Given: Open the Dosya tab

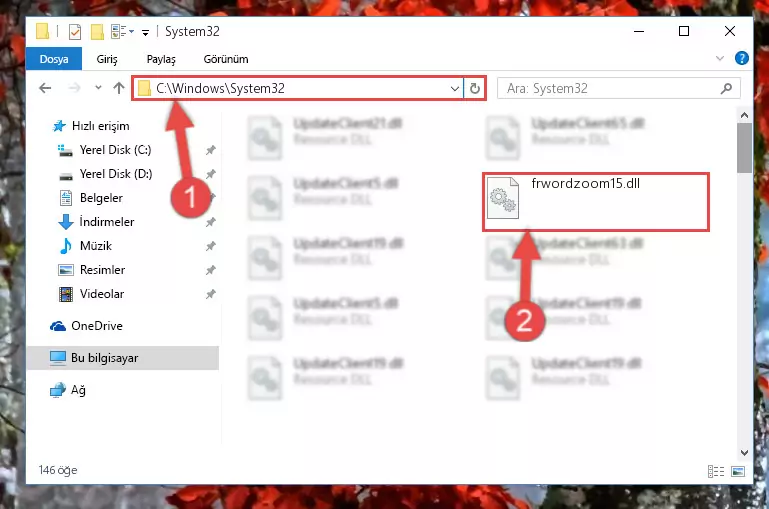Looking at the screenshot, I should coord(54,59).
